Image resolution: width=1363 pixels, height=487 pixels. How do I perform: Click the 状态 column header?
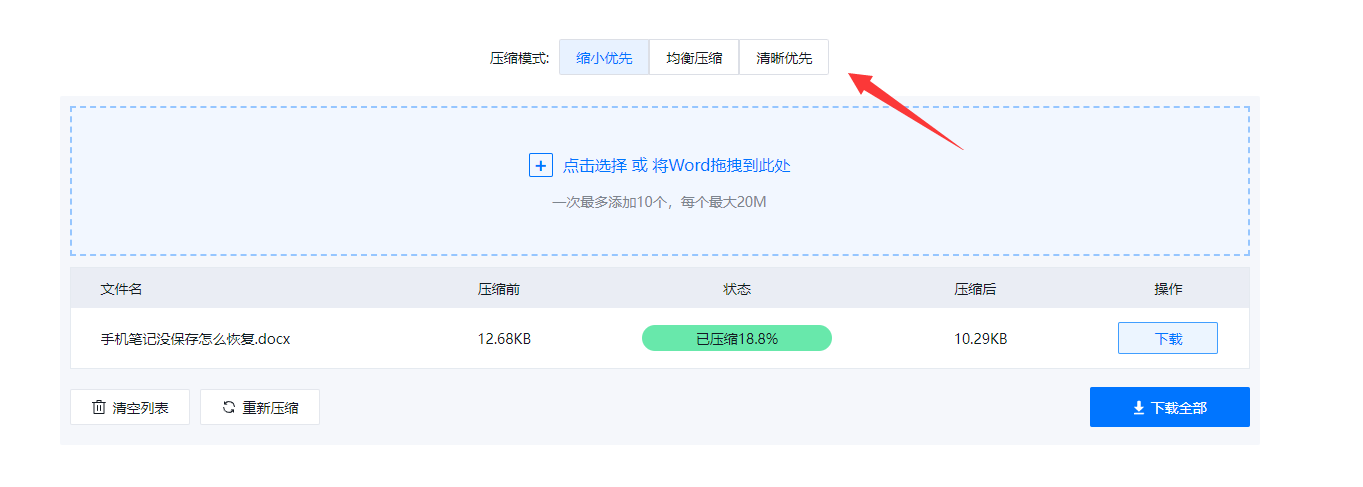(x=737, y=289)
